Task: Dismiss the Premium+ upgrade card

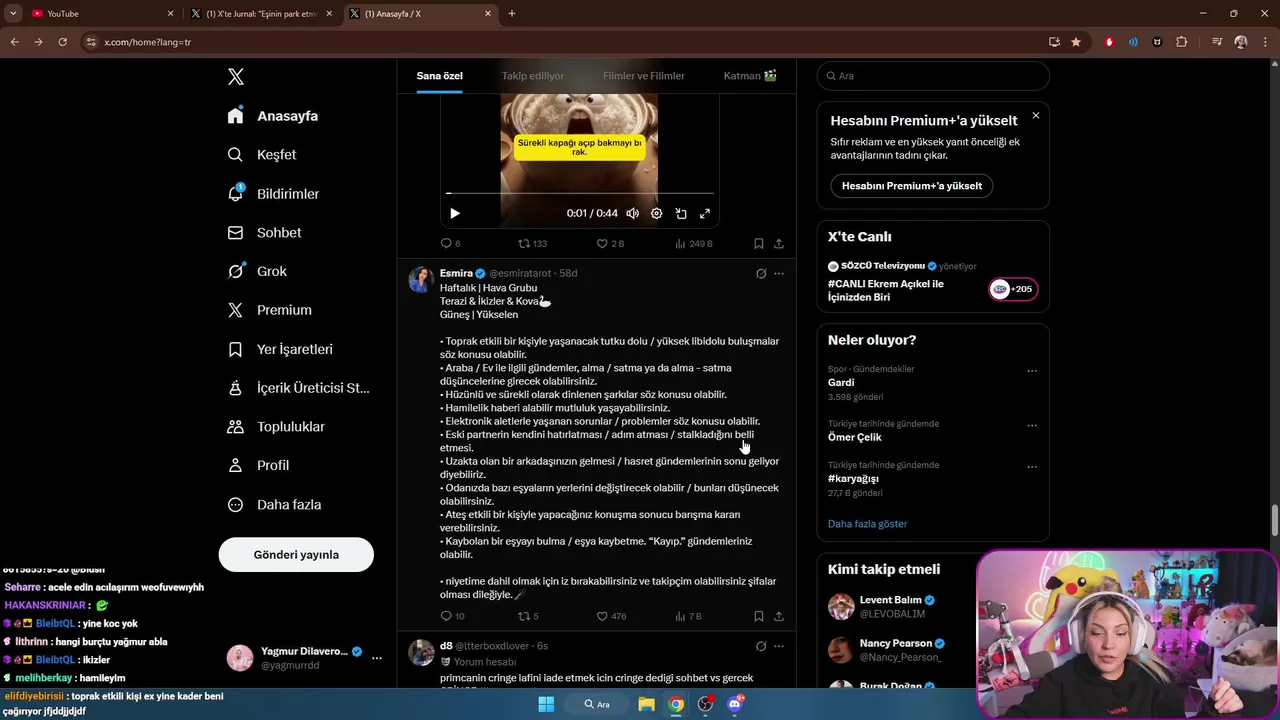Action: tap(1035, 116)
